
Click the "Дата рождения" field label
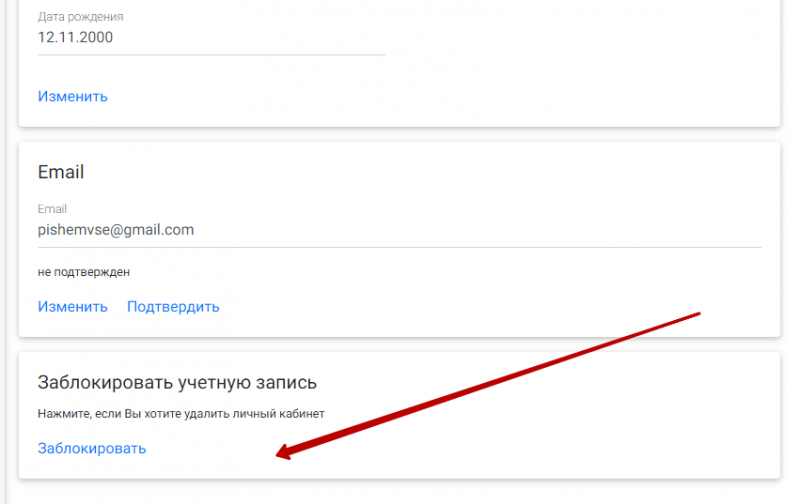[80, 18]
